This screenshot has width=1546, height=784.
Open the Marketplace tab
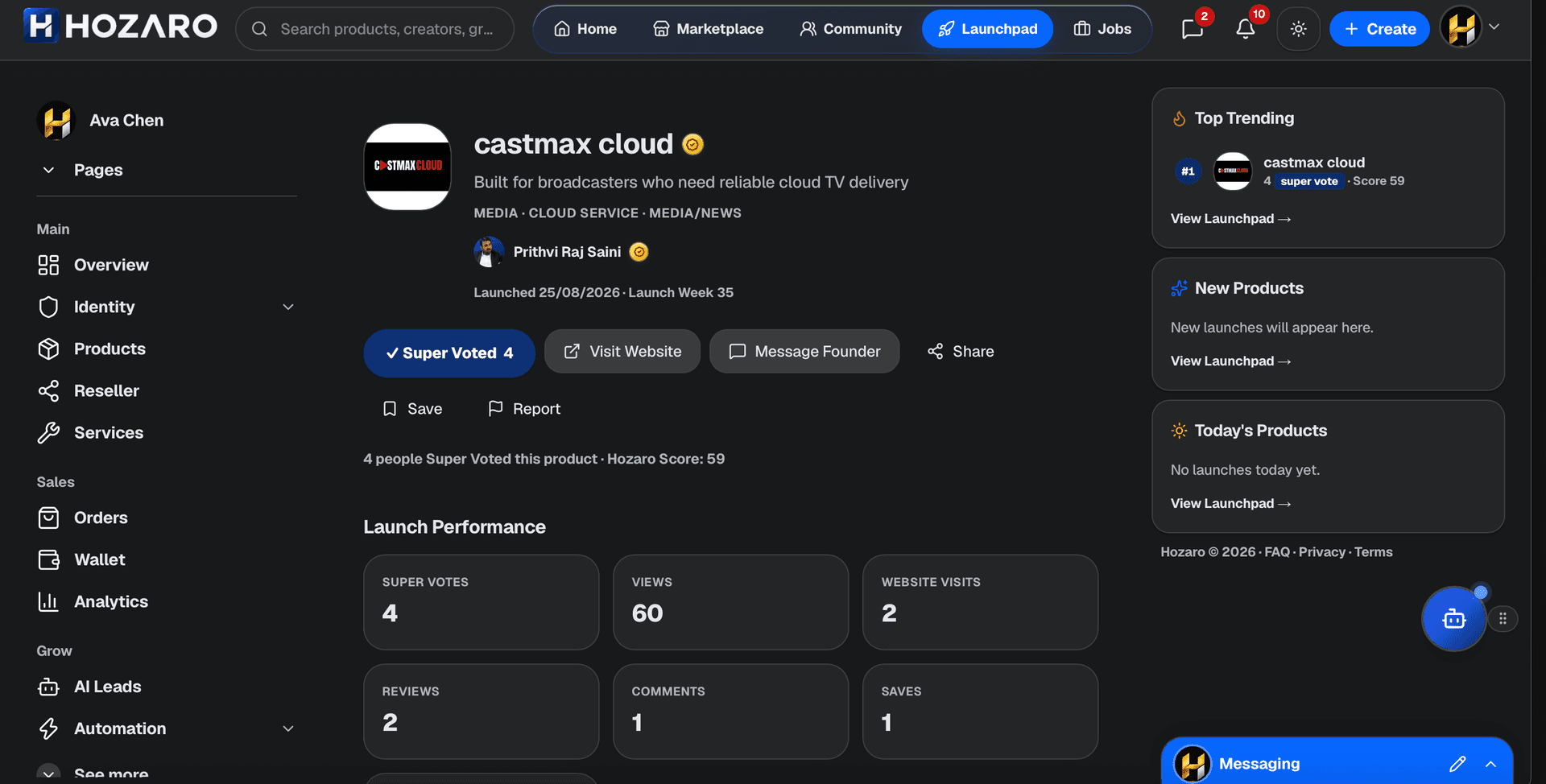point(708,29)
